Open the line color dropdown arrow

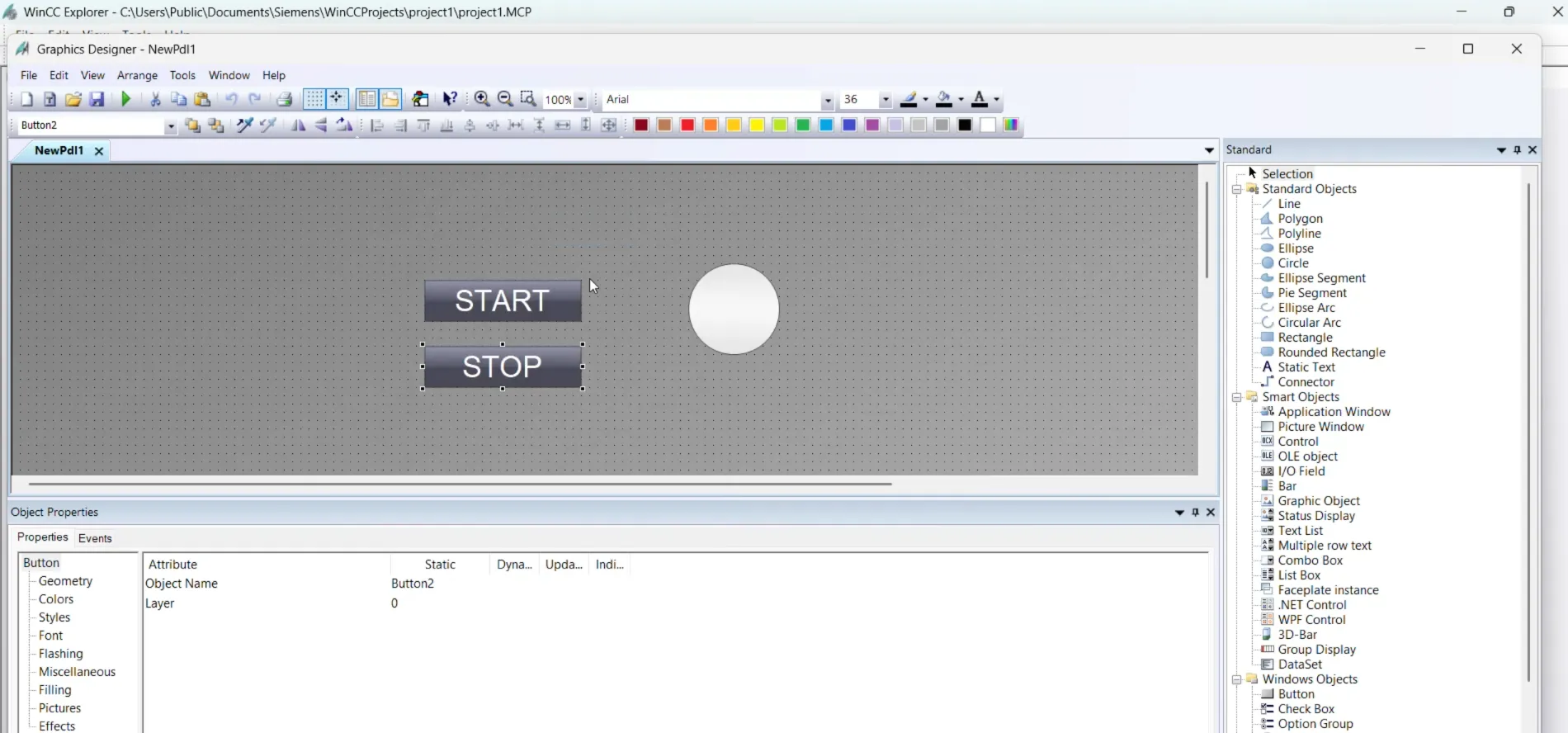[x=925, y=100]
